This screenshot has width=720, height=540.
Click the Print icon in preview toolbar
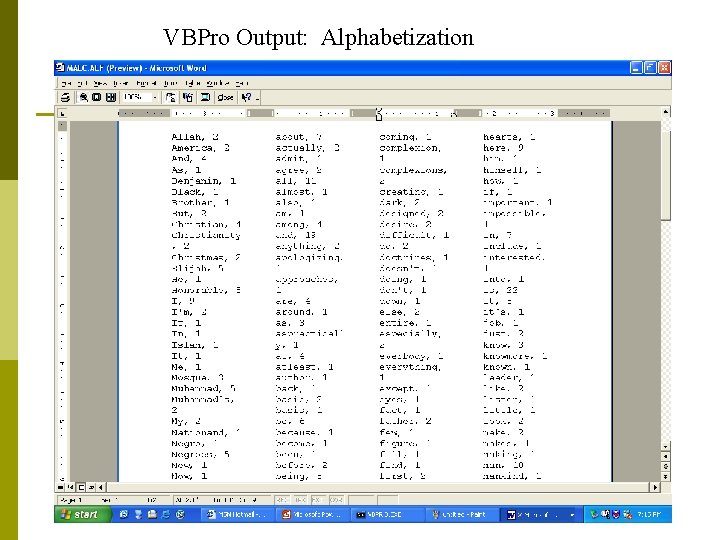pos(65,97)
